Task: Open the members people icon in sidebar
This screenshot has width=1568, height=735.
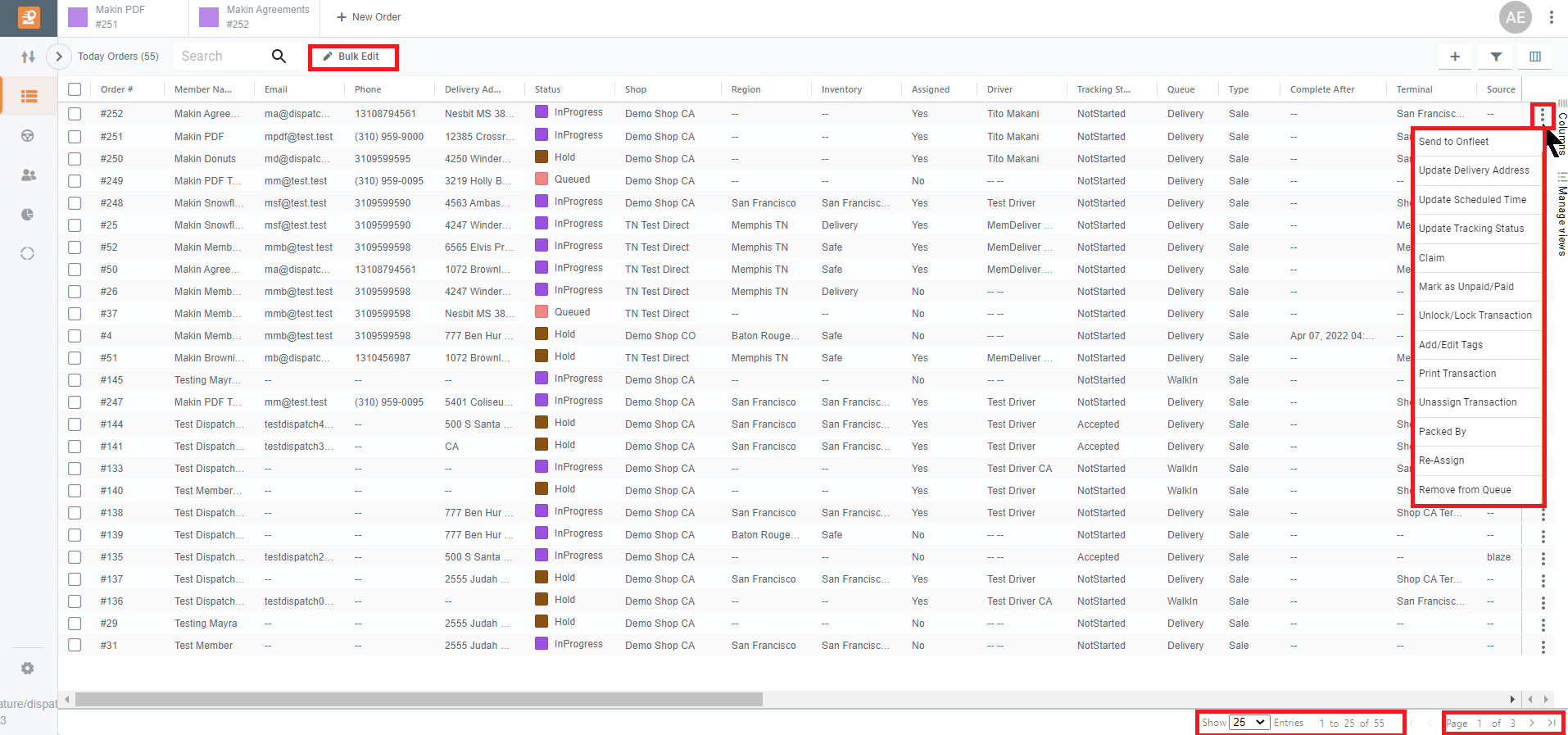Action: tap(28, 175)
